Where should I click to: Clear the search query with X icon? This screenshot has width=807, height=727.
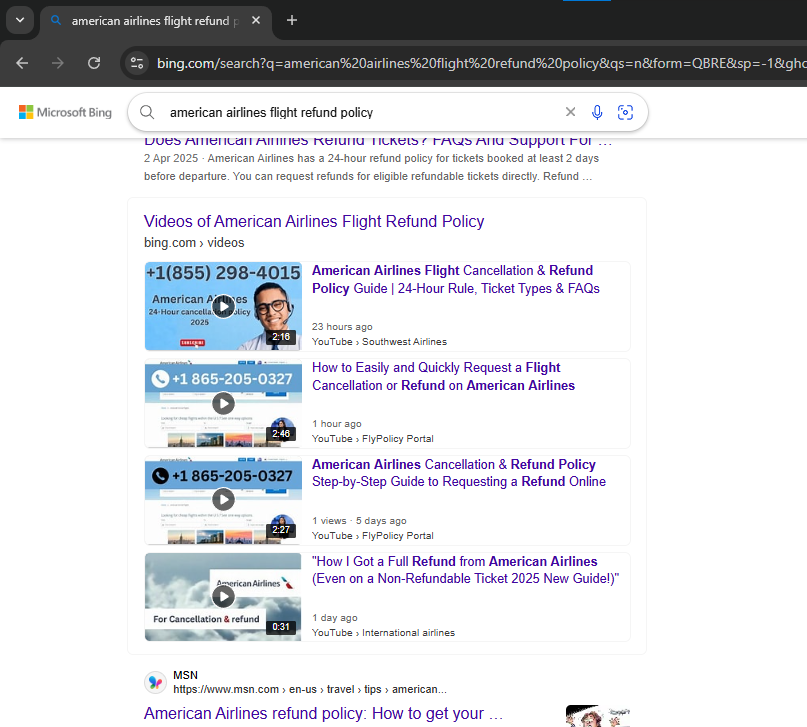point(570,113)
